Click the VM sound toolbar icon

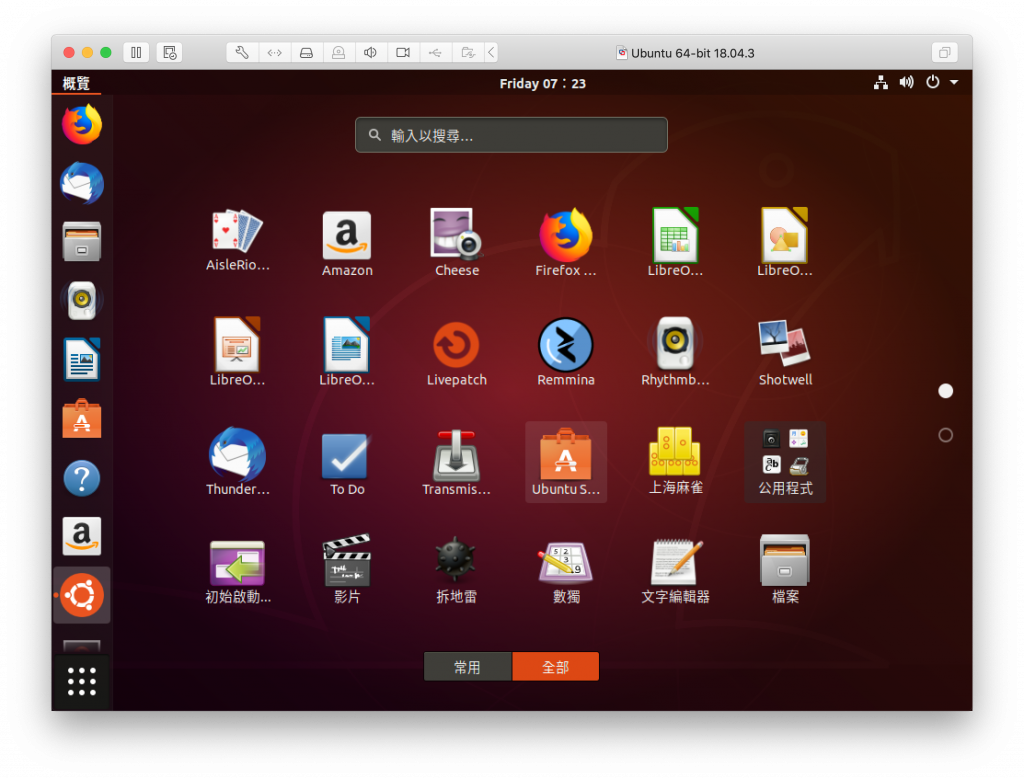pyautogui.click(x=370, y=53)
